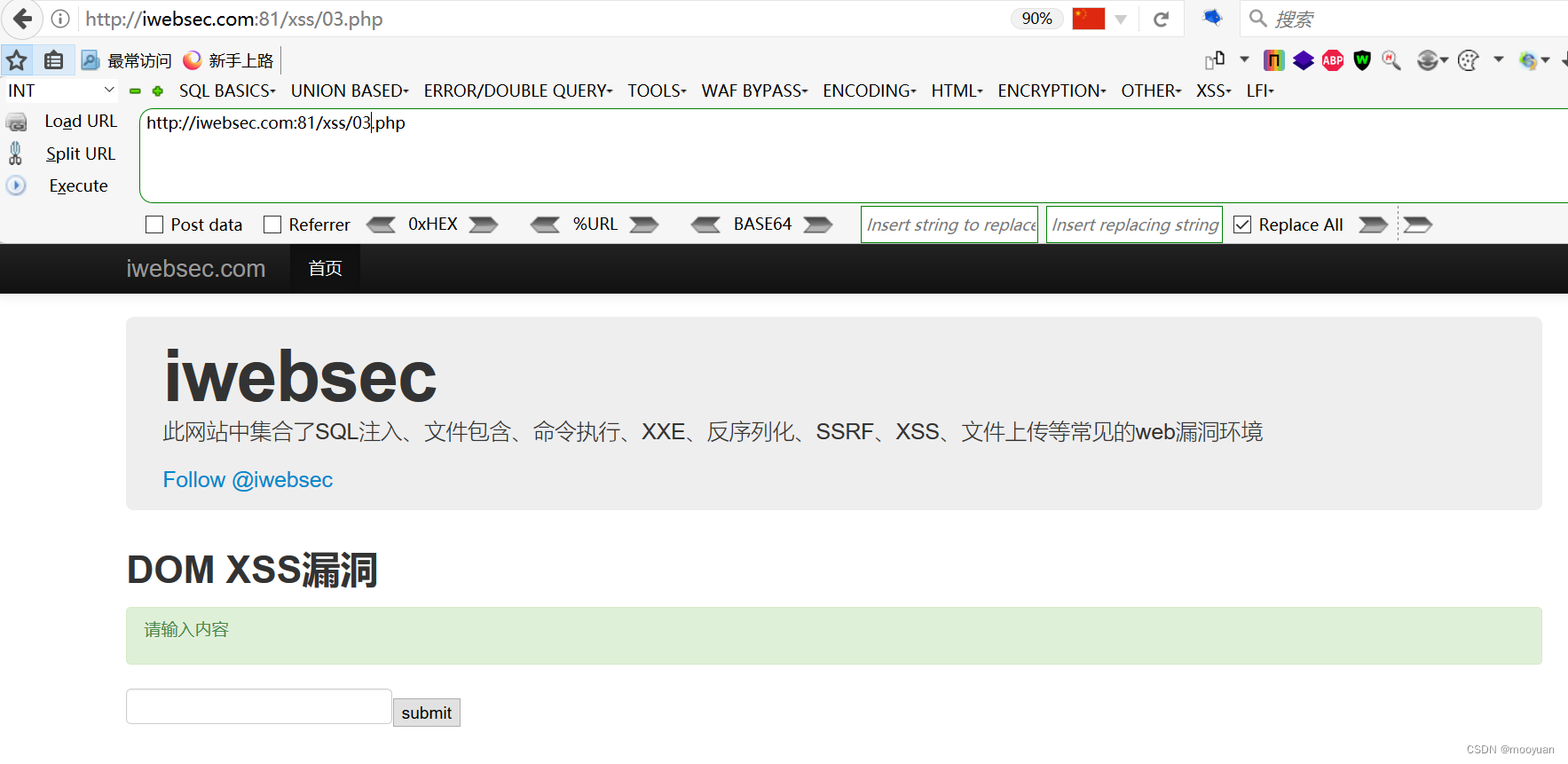Click the Execute play icon
The height and width of the screenshot is (764, 1568).
16,185
